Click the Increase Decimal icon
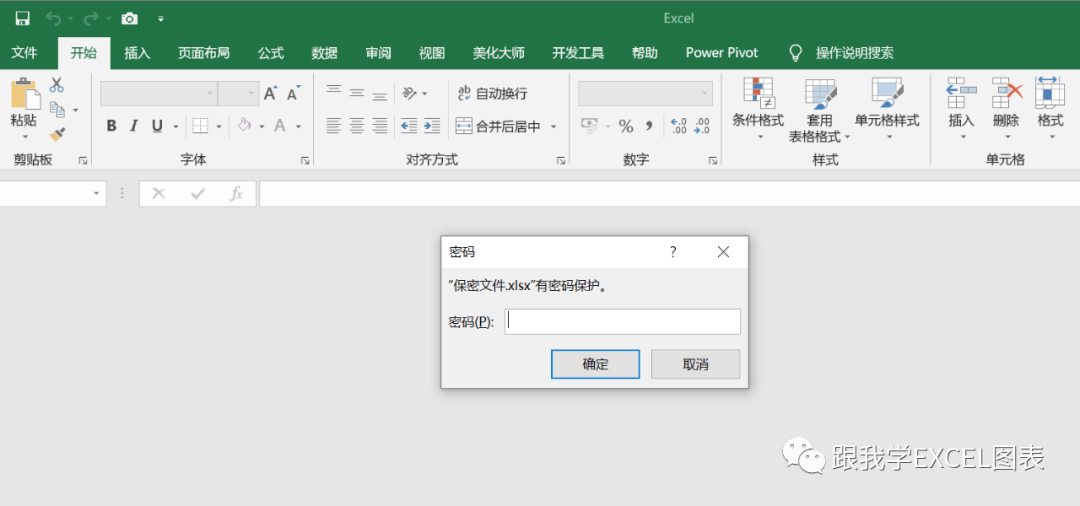Viewport: 1080px width, 506px height. 678,126
